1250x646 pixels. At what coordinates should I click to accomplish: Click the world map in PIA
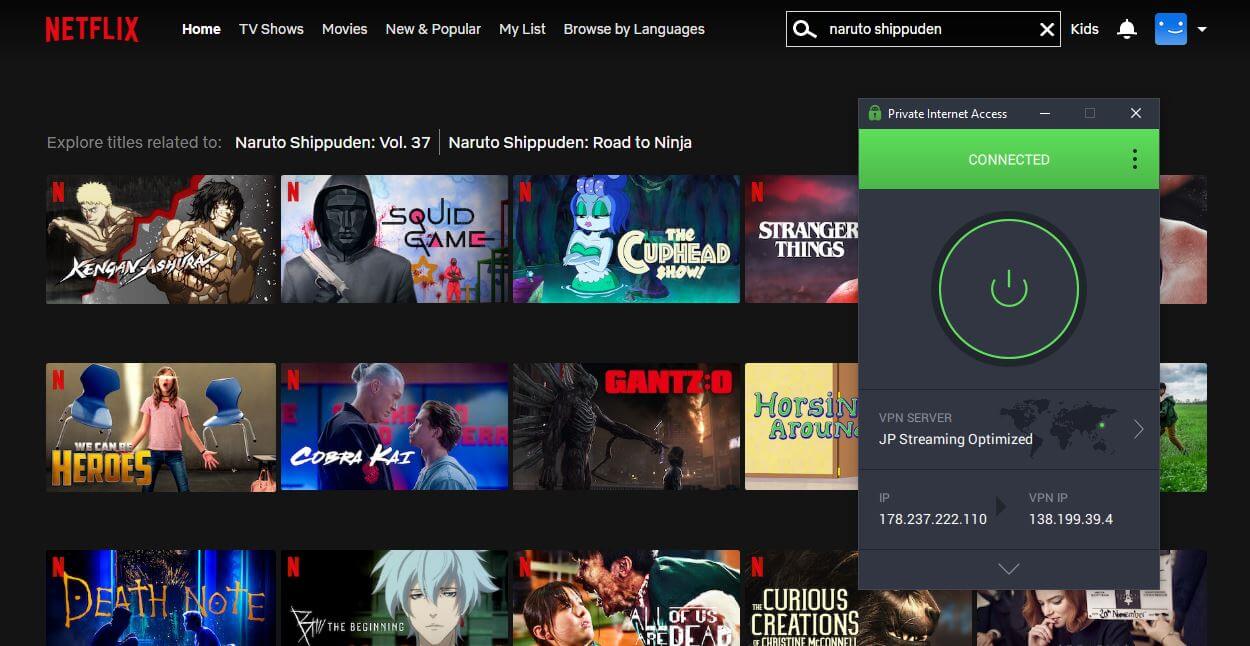click(x=1058, y=428)
